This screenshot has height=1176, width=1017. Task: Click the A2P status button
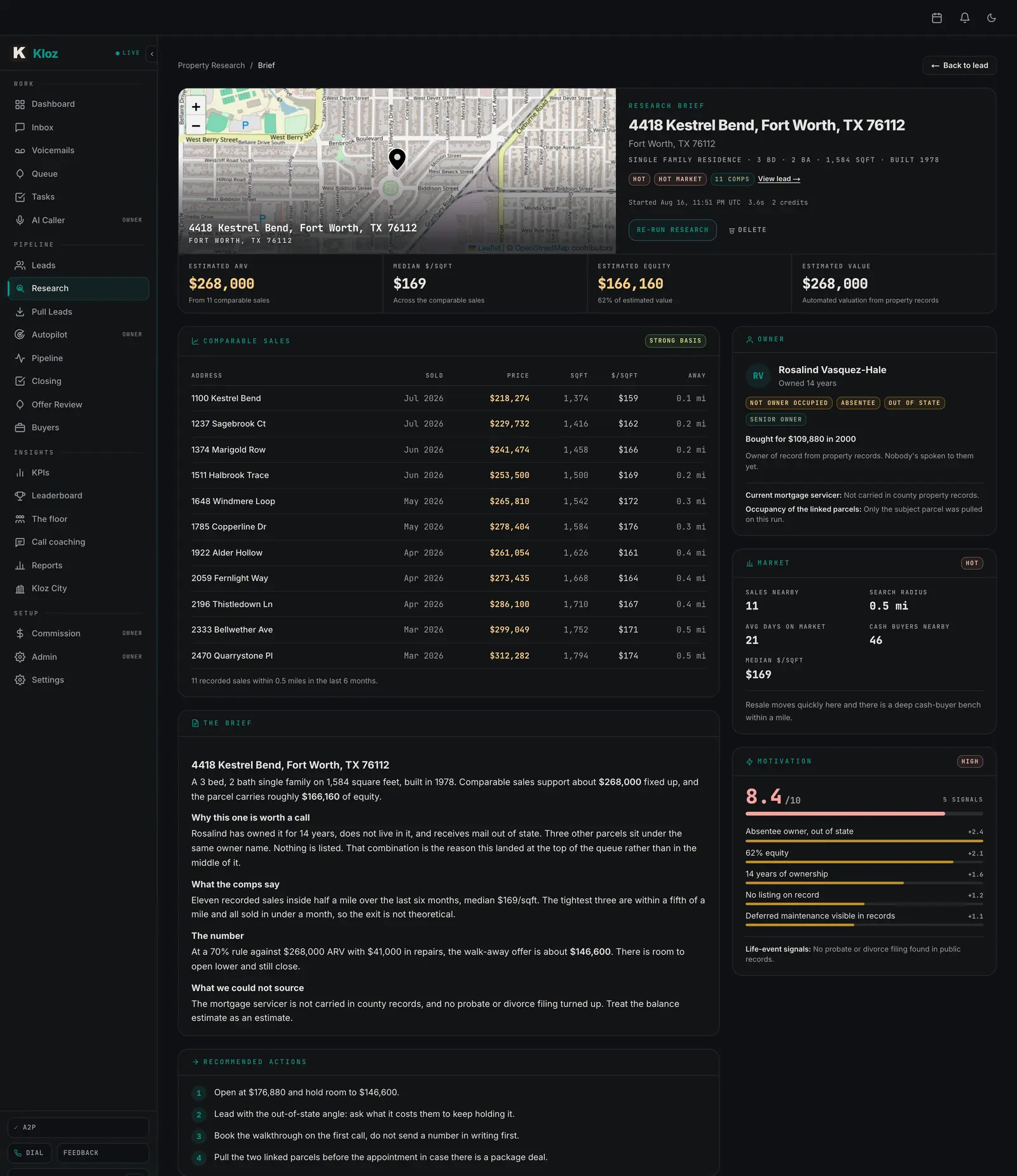pyautogui.click(x=78, y=1127)
